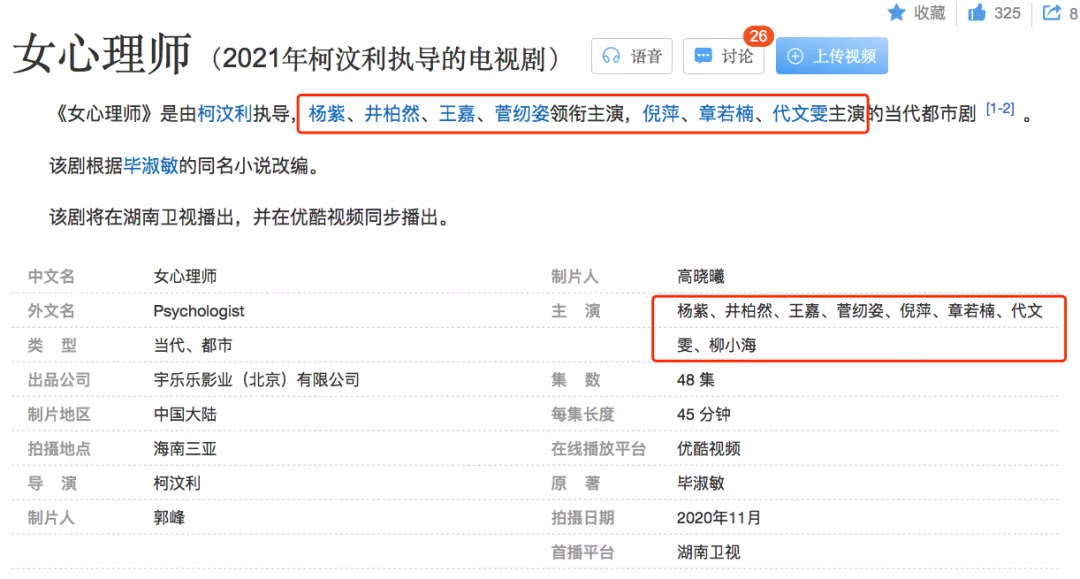
Task: Click the blue 上传视频 upload button
Action: tap(832, 57)
